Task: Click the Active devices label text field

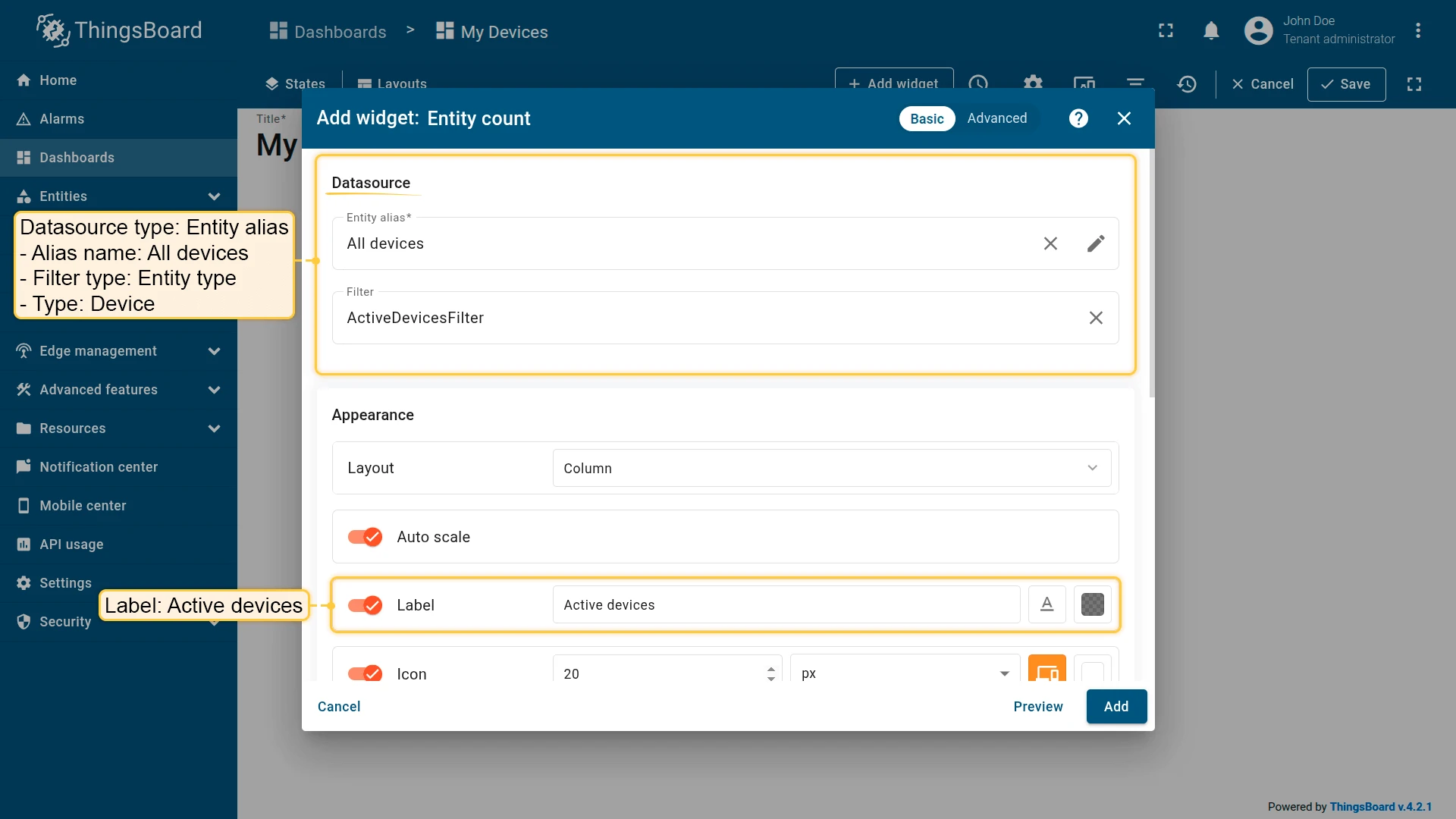Action: (x=786, y=604)
